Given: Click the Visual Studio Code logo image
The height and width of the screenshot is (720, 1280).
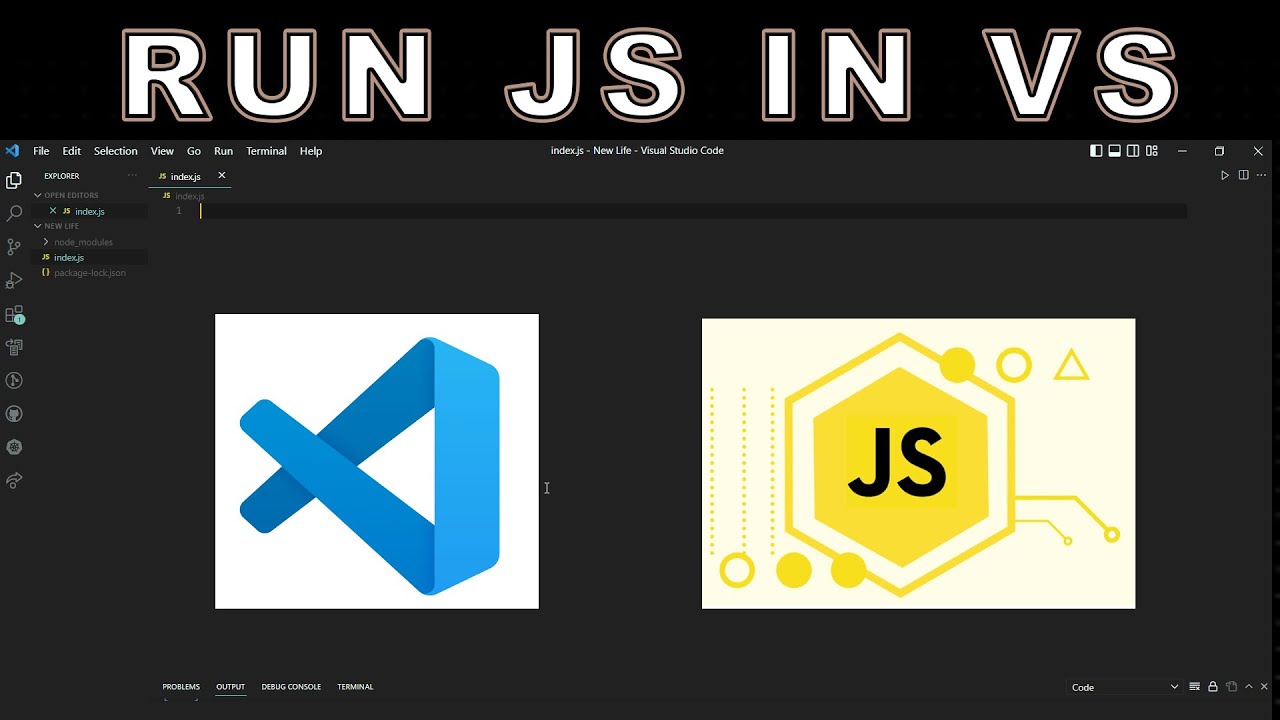Looking at the screenshot, I should point(377,461).
